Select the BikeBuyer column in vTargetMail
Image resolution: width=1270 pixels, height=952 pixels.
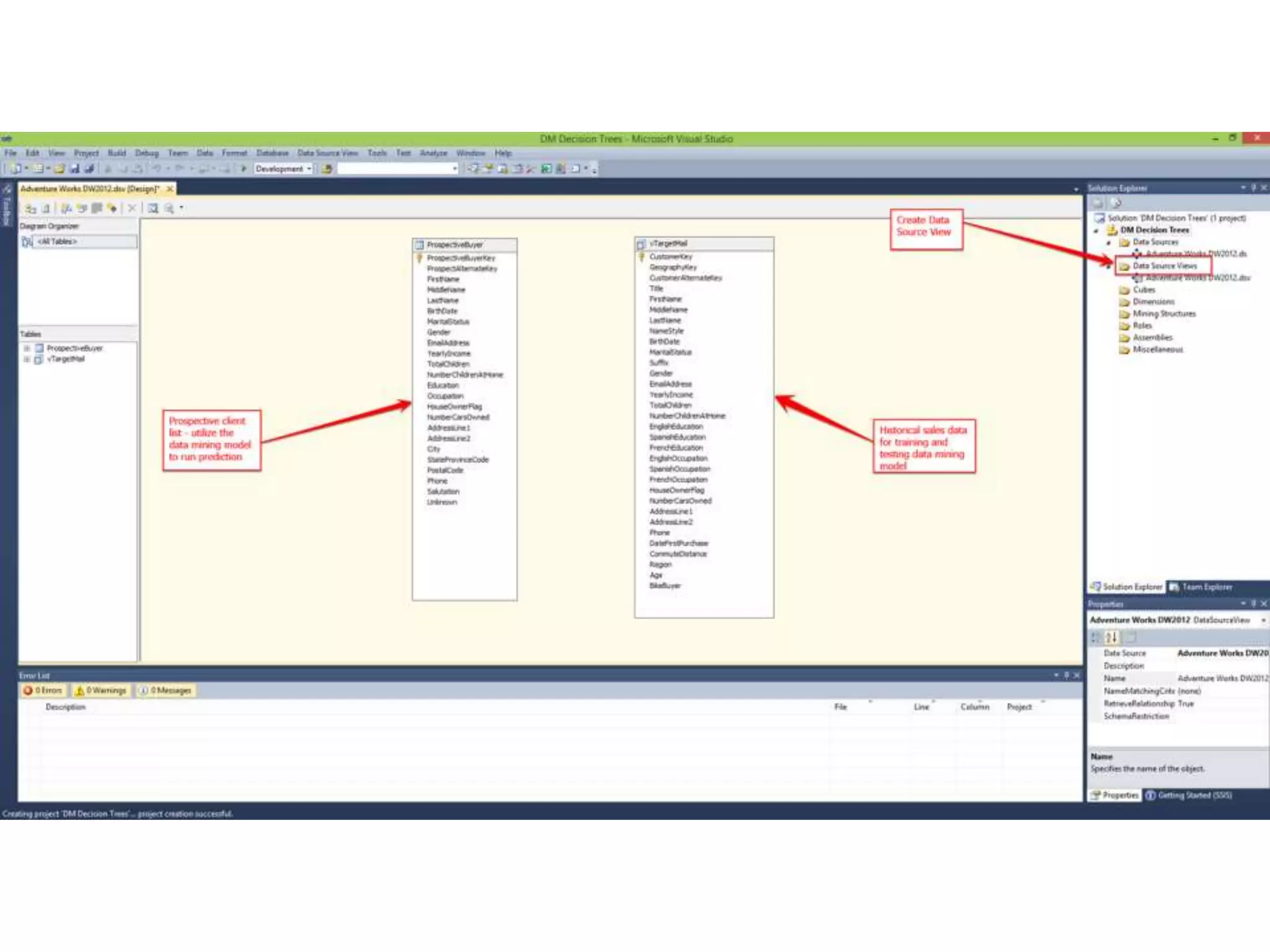tap(665, 586)
